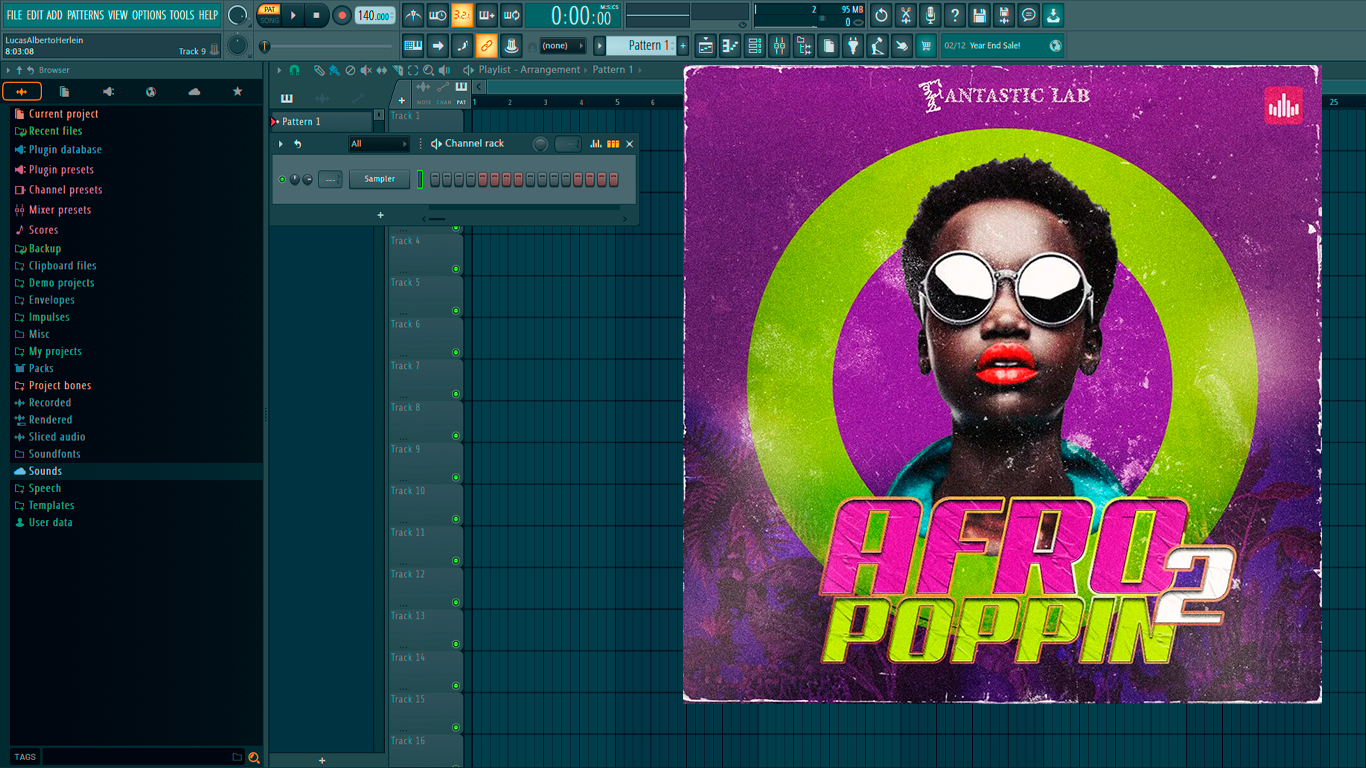1366x768 pixels.
Task: Open the FILE menu
Action: coord(14,15)
